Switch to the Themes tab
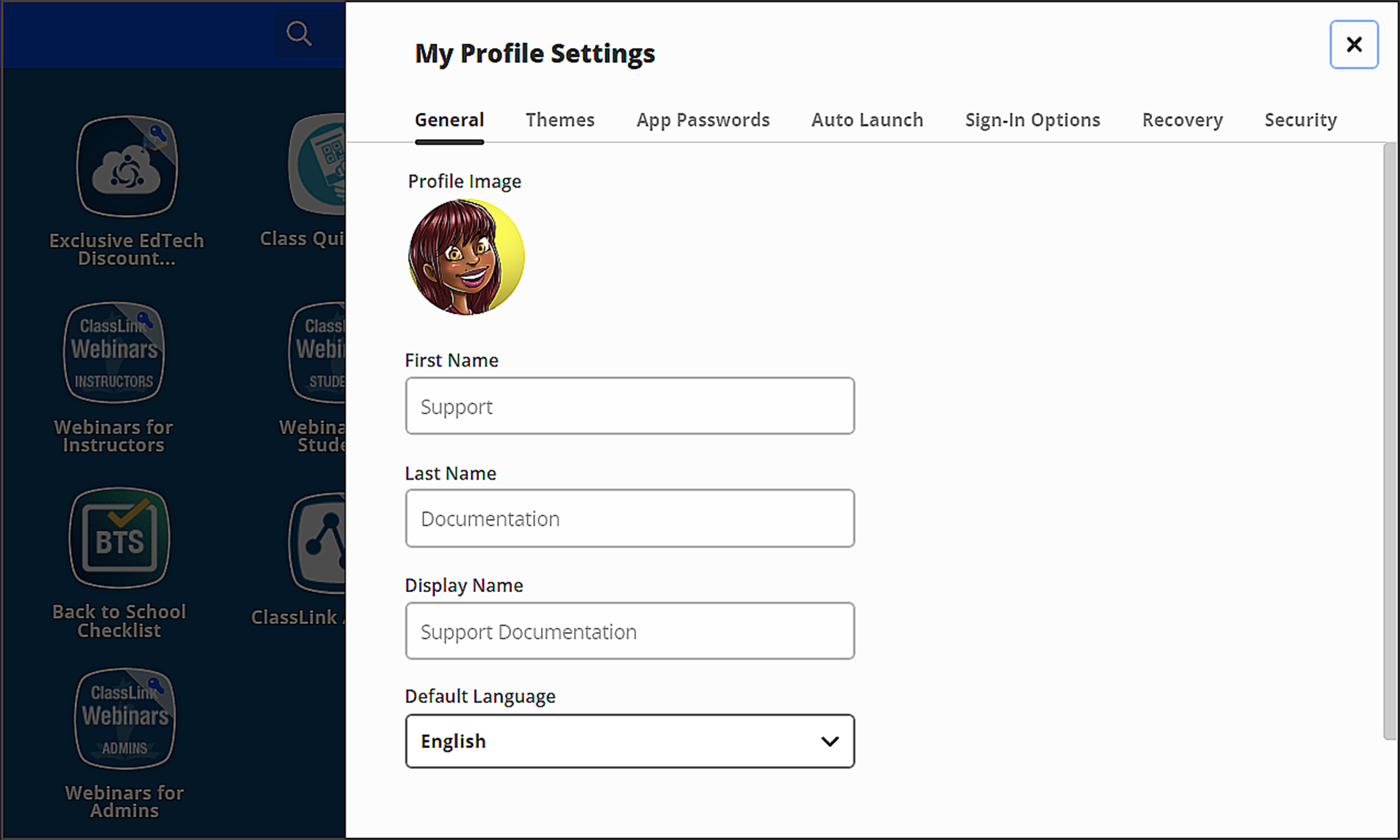Image resolution: width=1400 pixels, height=840 pixels. pos(560,120)
